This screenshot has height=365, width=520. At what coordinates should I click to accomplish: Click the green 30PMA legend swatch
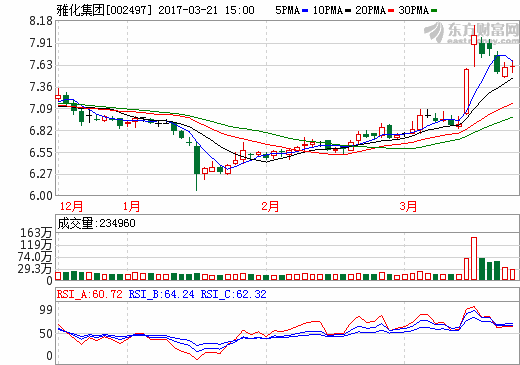pyautogui.click(x=434, y=11)
